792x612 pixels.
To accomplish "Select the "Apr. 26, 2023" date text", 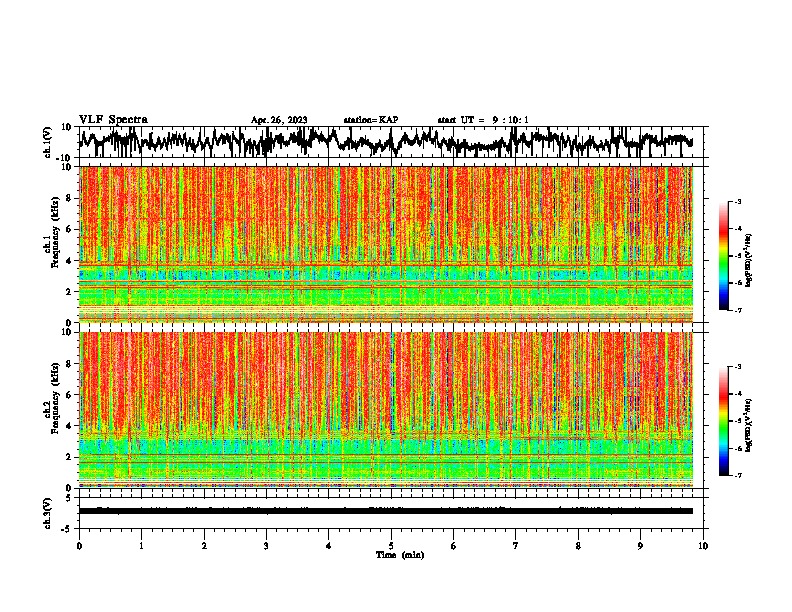I will (279, 120).
